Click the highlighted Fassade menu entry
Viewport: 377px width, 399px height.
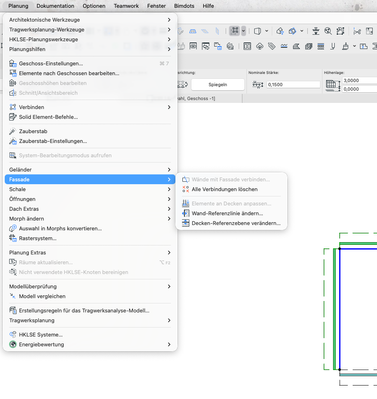click(x=90, y=179)
